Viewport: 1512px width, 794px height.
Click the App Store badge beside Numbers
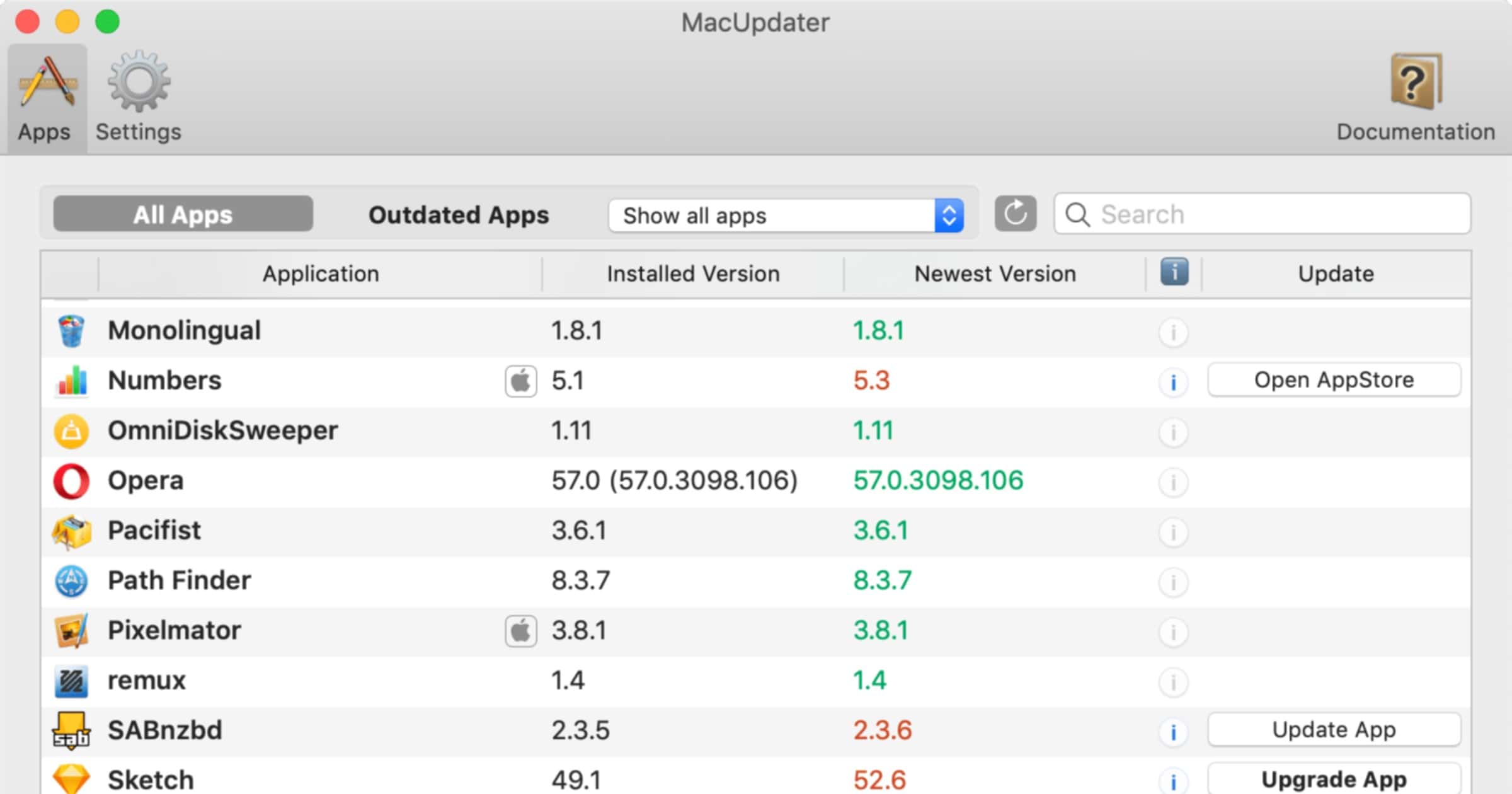(x=520, y=381)
